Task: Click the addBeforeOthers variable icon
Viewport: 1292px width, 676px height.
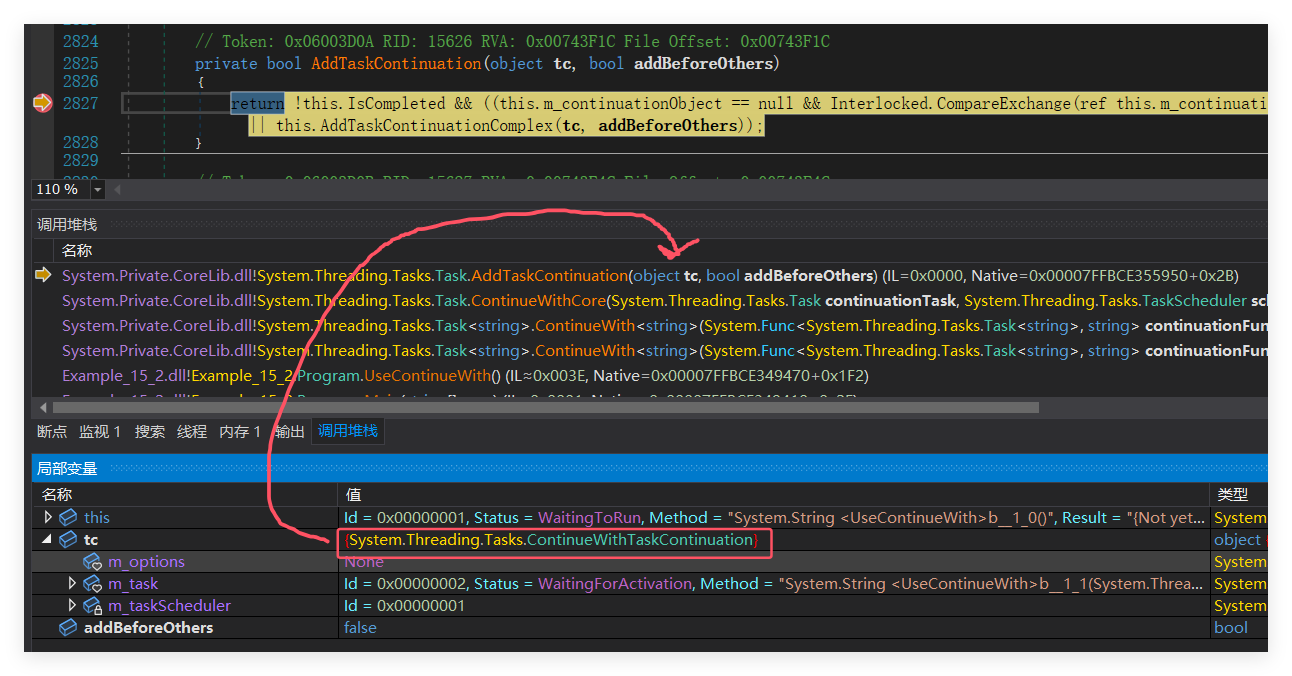Action: click(x=68, y=628)
